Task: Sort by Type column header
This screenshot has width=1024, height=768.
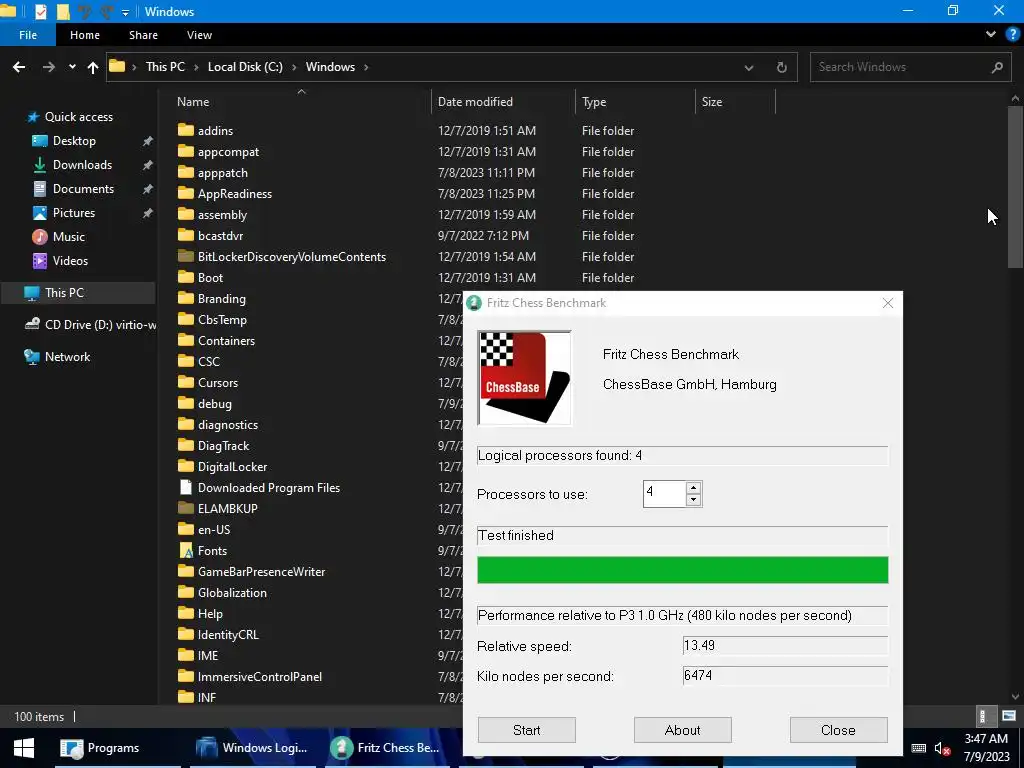Action: coord(594,102)
